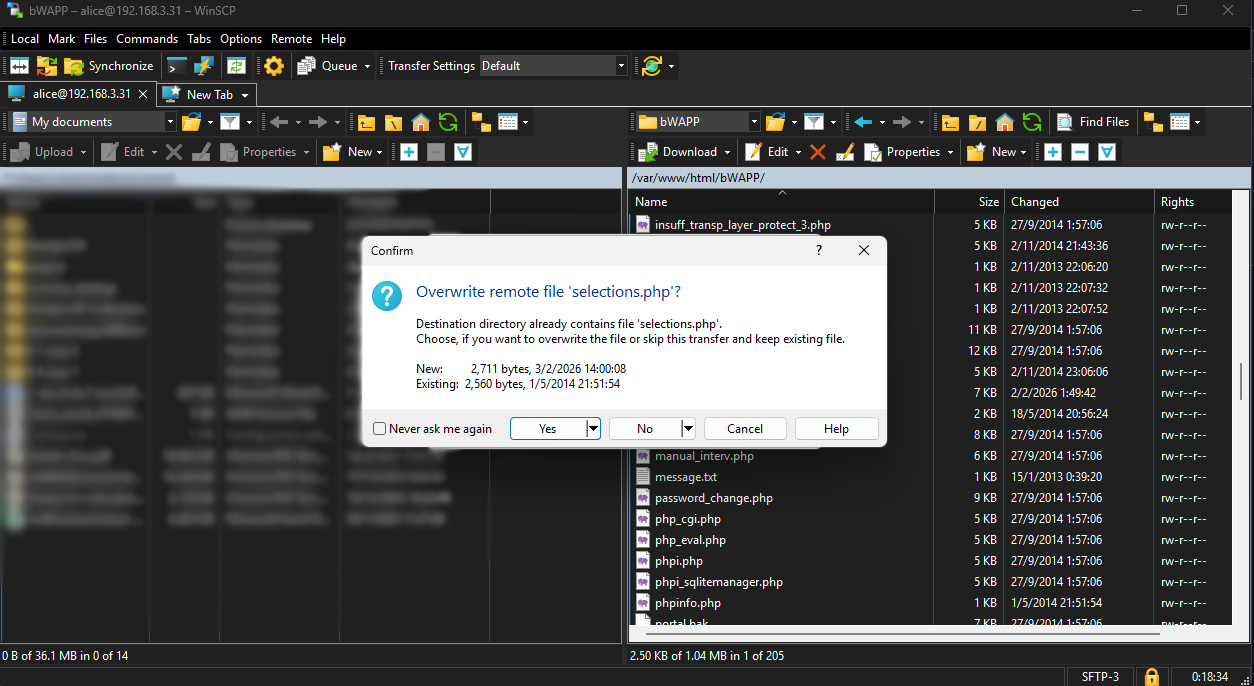1254x686 pixels.
Task: Click the remote red Delete X icon
Action: coord(817,152)
